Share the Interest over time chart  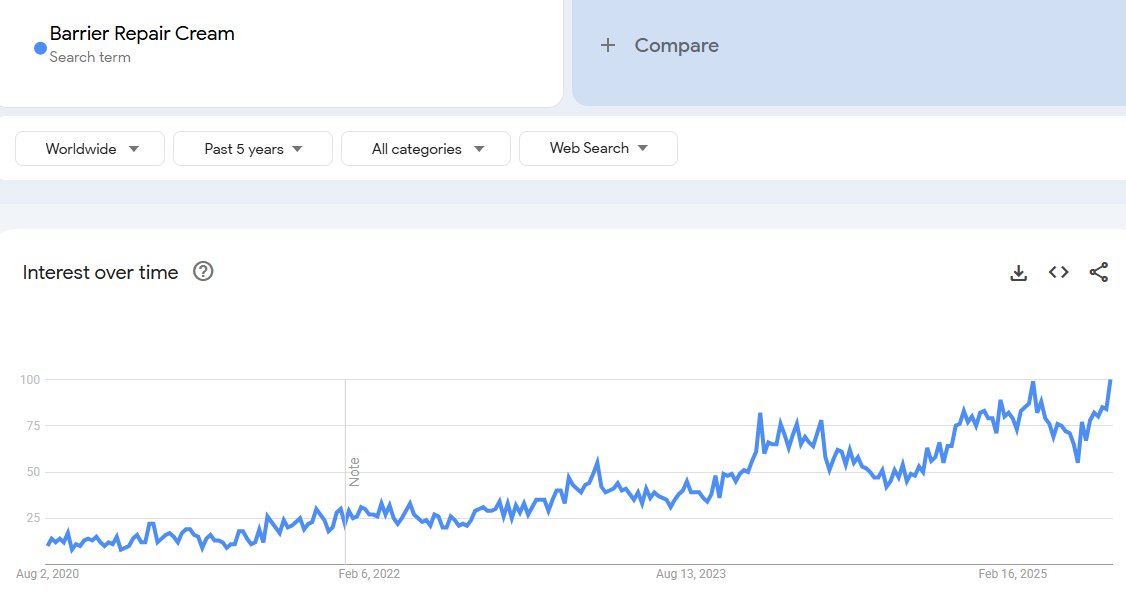[x=1098, y=272]
